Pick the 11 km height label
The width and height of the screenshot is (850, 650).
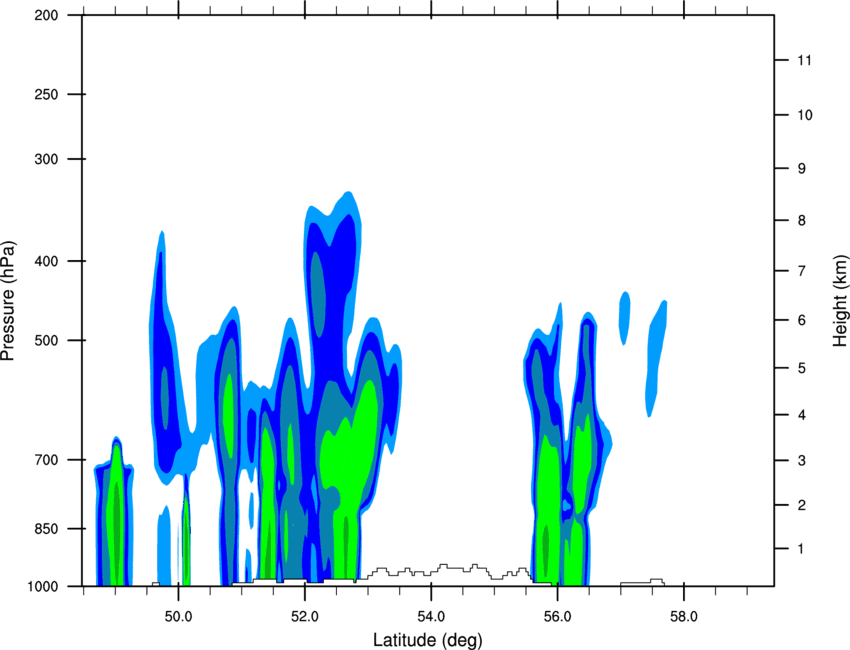click(x=804, y=60)
